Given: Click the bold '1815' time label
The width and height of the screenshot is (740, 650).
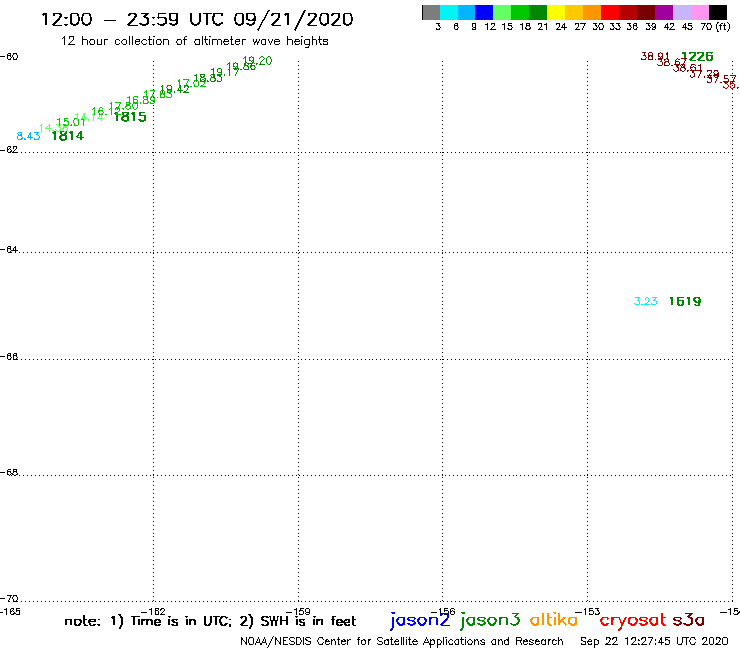Looking at the screenshot, I should point(130,117).
